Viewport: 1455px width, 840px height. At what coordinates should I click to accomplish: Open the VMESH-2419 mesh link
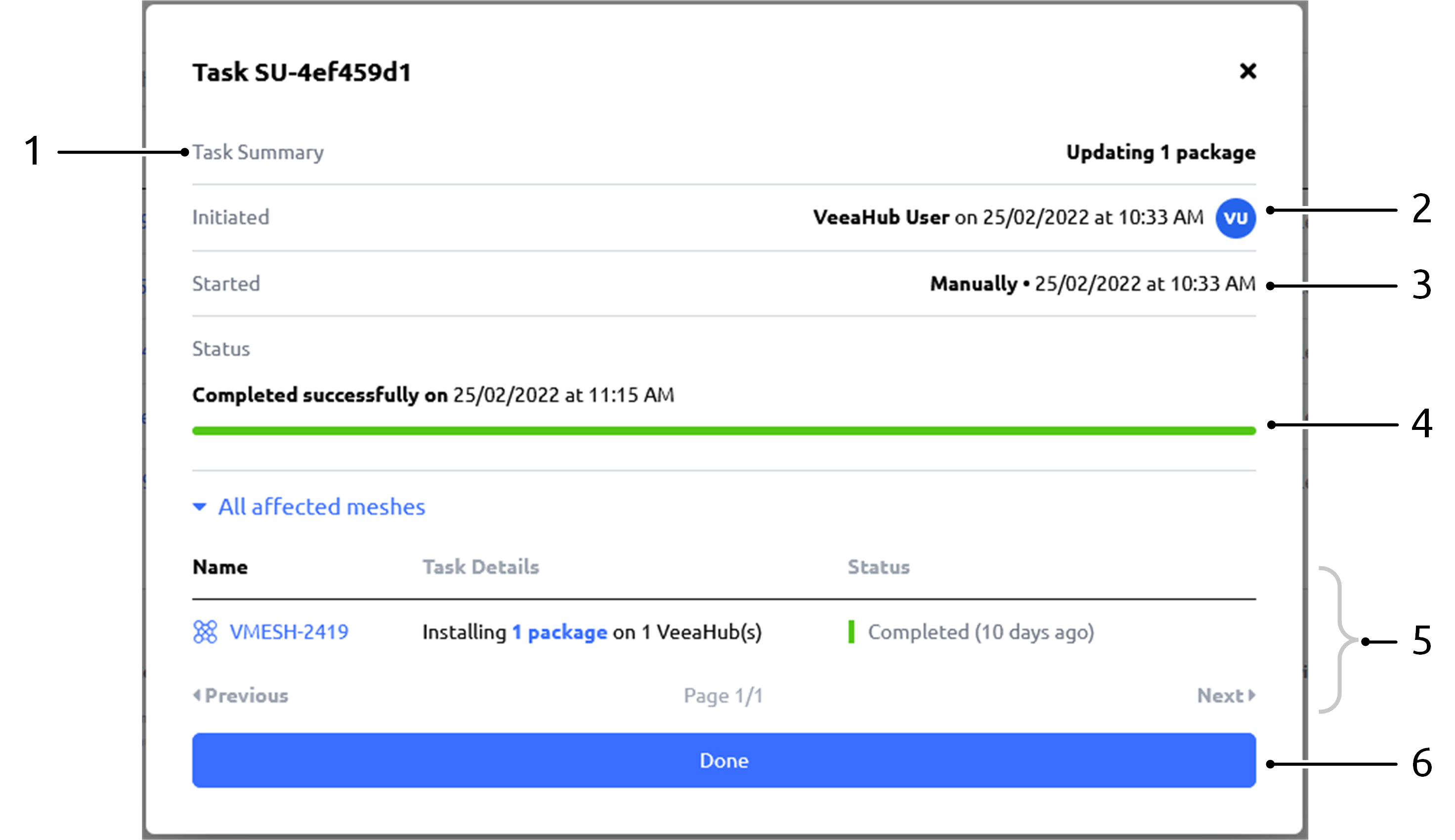coord(289,632)
